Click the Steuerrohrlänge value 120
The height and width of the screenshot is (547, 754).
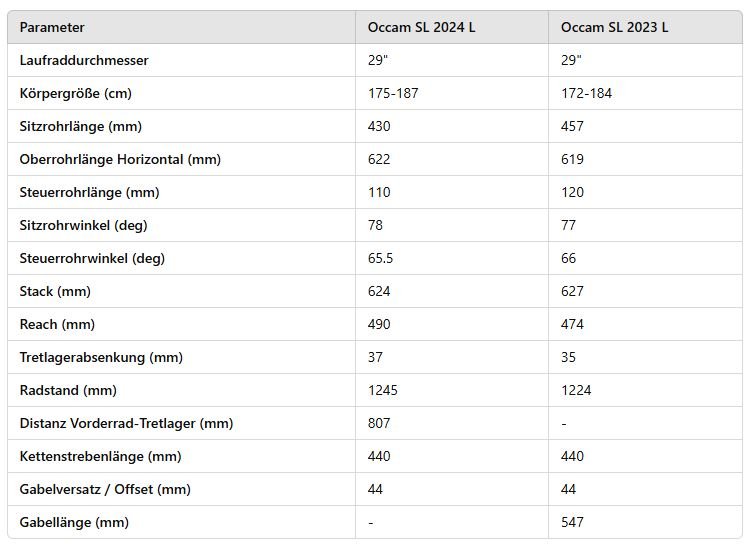click(x=573, y=192)
